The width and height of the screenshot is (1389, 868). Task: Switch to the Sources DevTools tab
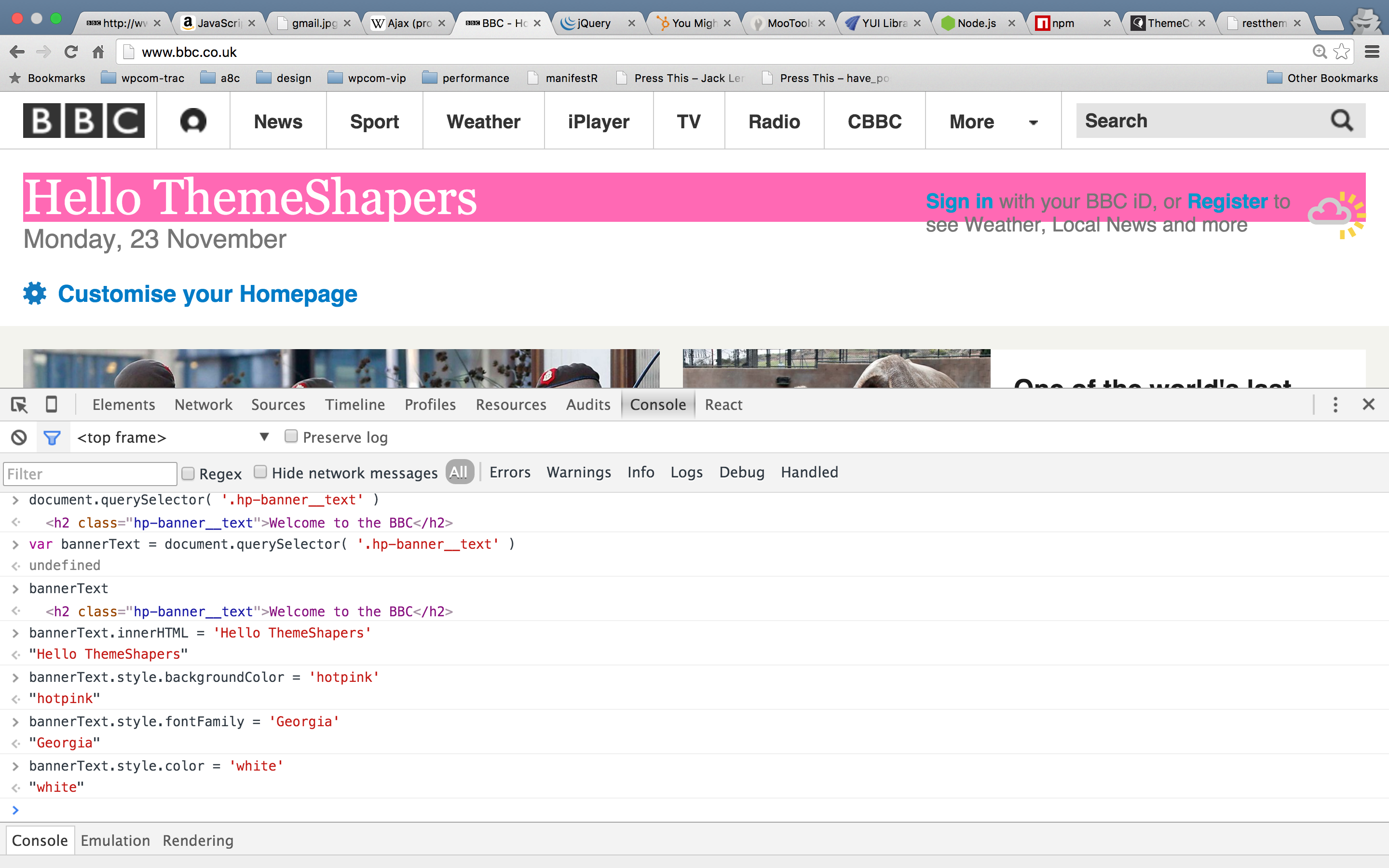click(x=278, y=405)
